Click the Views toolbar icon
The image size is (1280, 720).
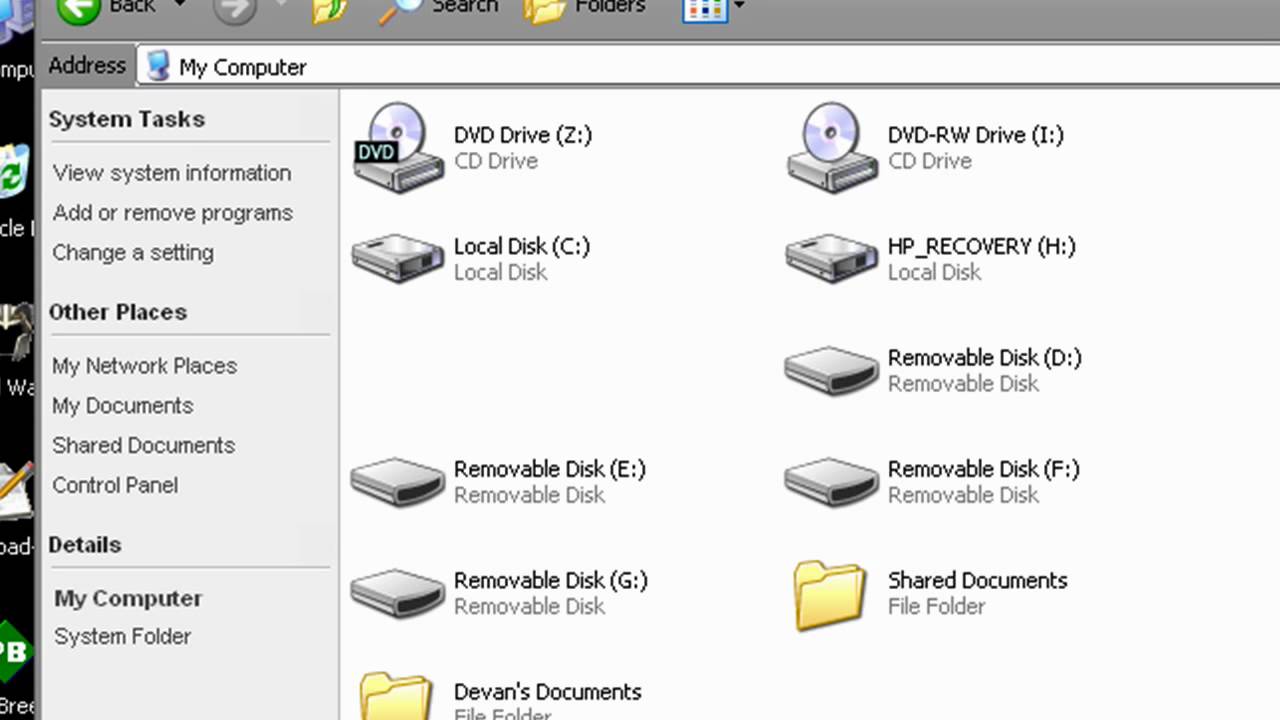click(x=704, y=10)
